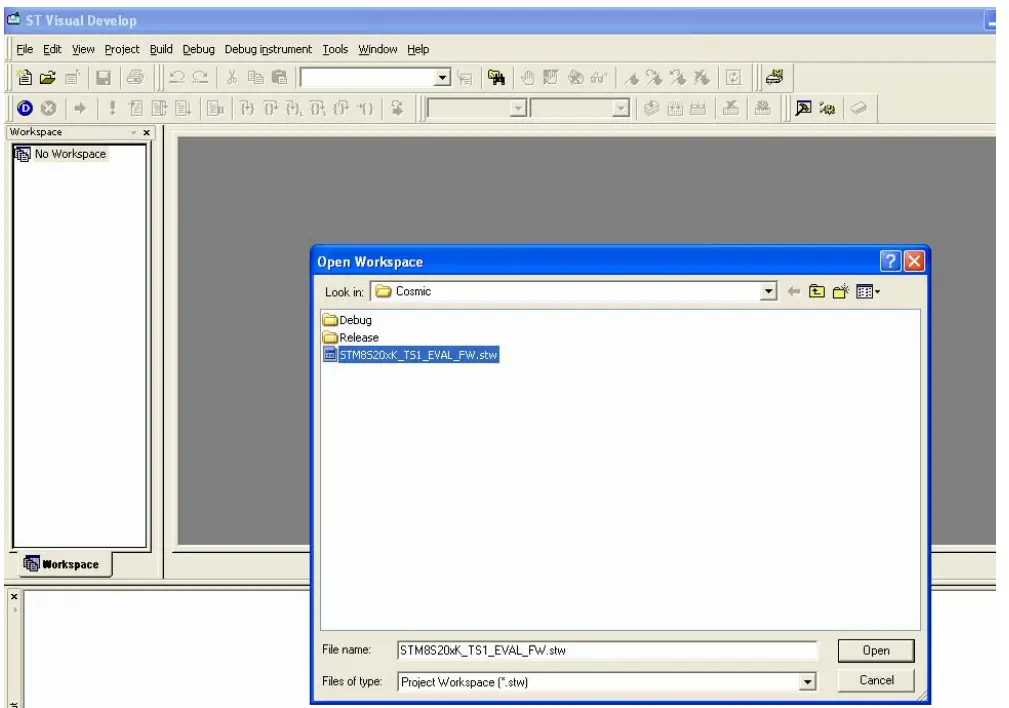The width and height of the screenshot is (1009, 708).
Task: Click the Open folder toolbar icon
Action: 48,78
